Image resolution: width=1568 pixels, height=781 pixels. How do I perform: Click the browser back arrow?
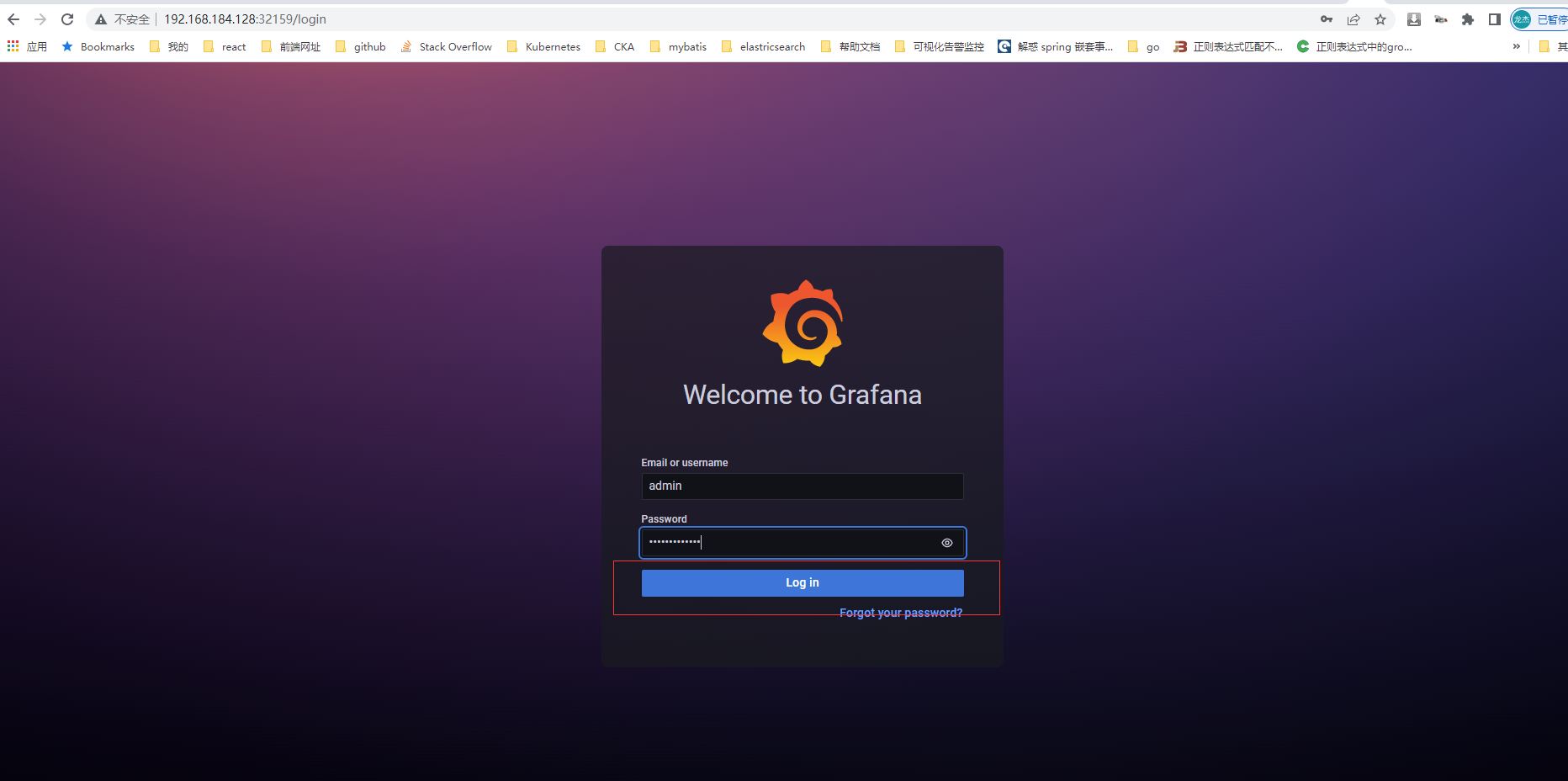point(13,19)
